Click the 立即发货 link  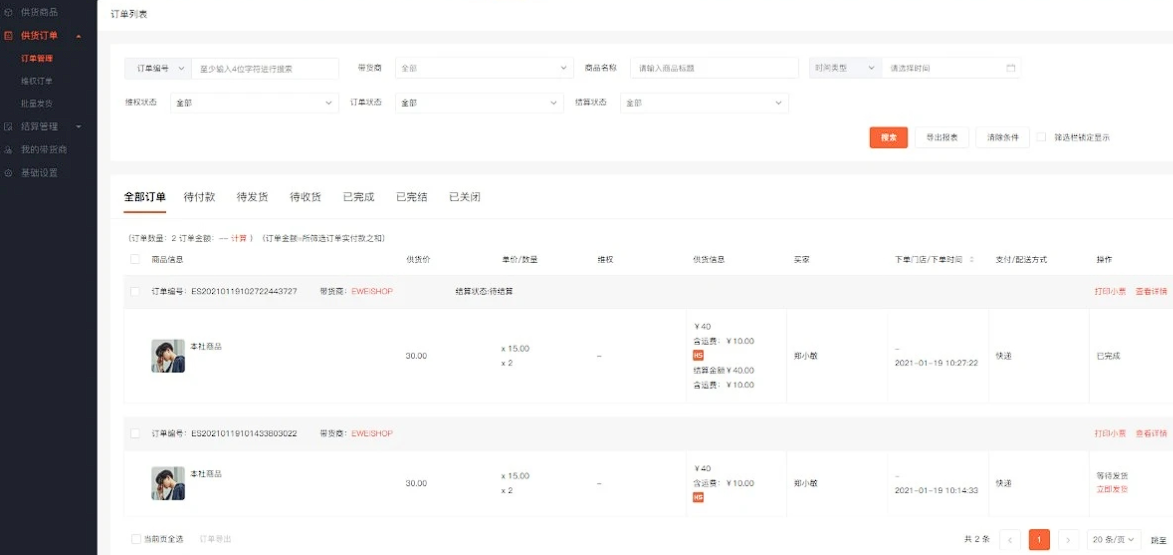[x=1112, y=489]
